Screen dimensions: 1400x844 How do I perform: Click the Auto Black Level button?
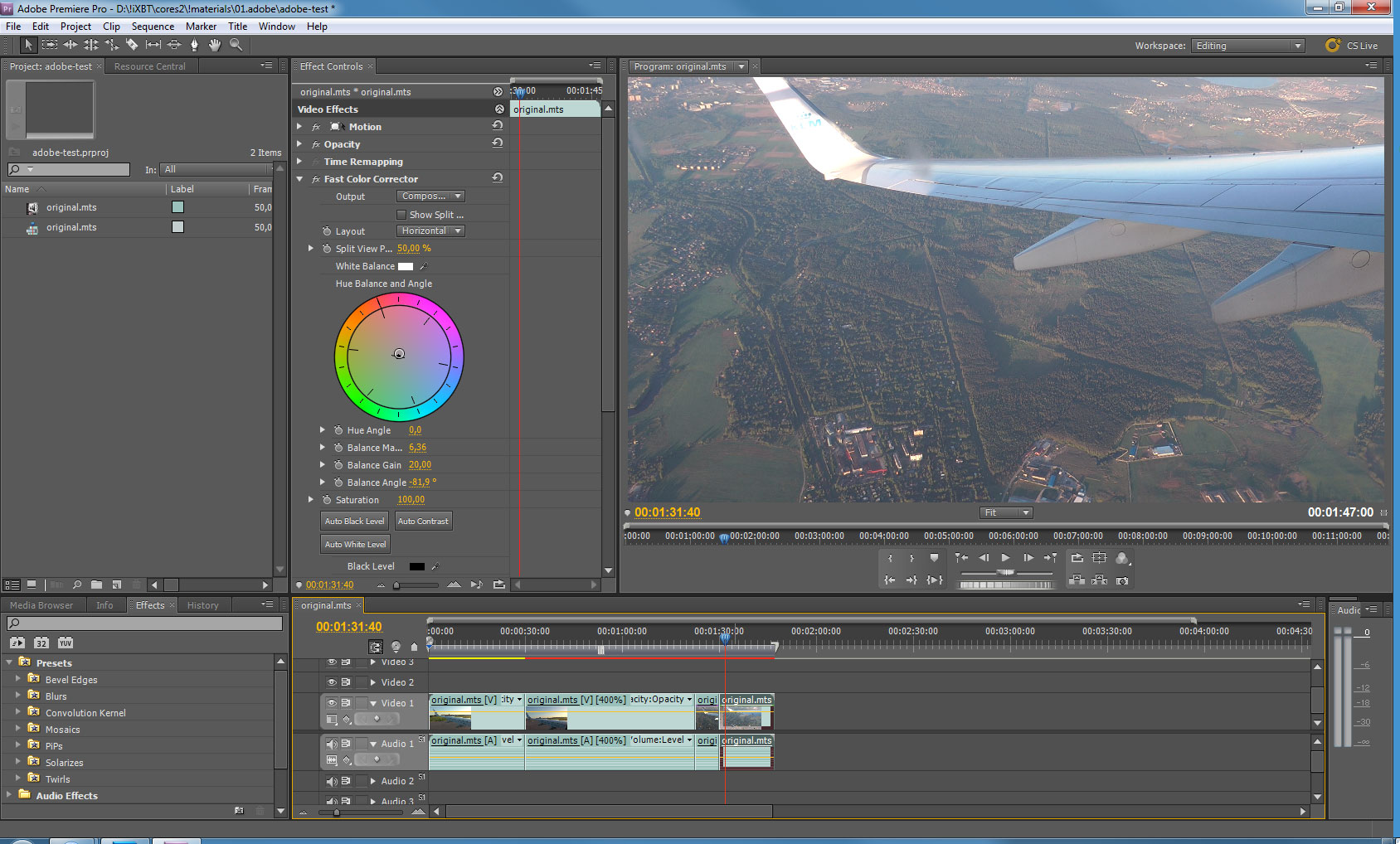point(354,521)
